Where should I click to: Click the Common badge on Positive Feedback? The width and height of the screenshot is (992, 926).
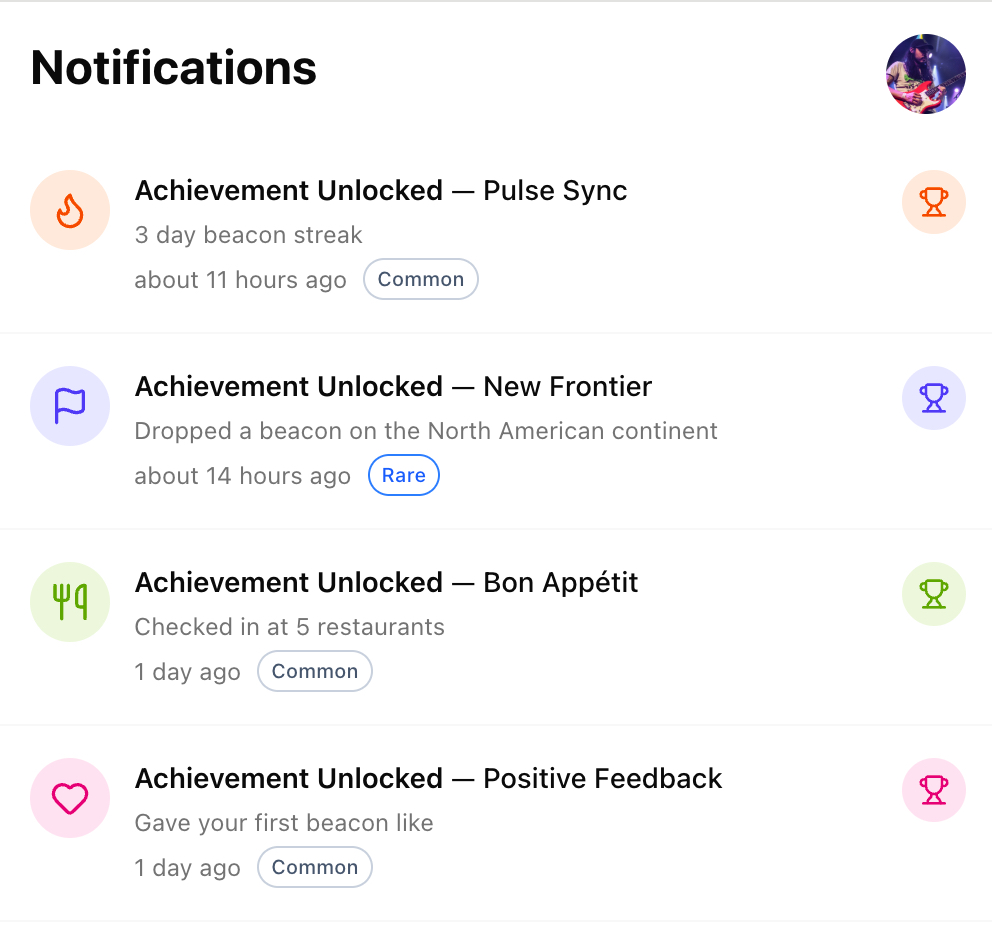tap(315, 868)
